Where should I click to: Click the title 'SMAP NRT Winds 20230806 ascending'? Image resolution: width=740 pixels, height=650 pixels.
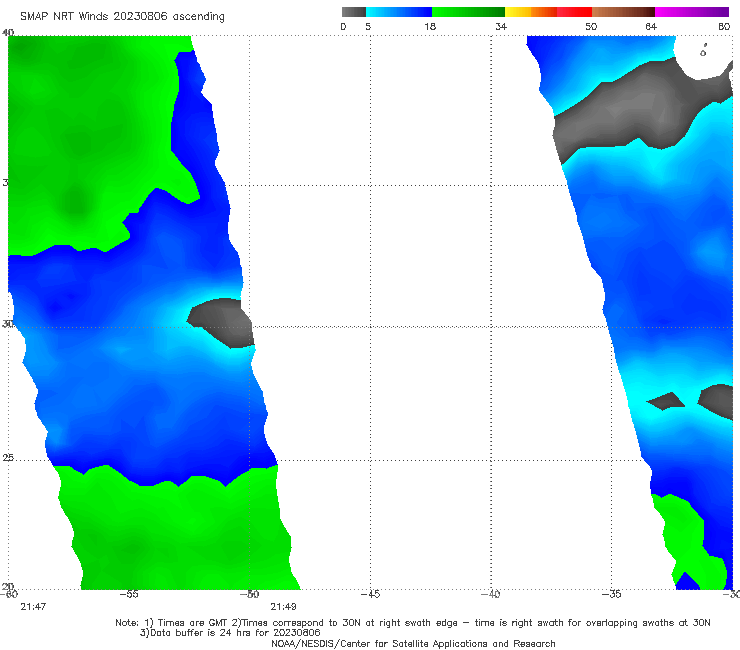tap(122, 17)
